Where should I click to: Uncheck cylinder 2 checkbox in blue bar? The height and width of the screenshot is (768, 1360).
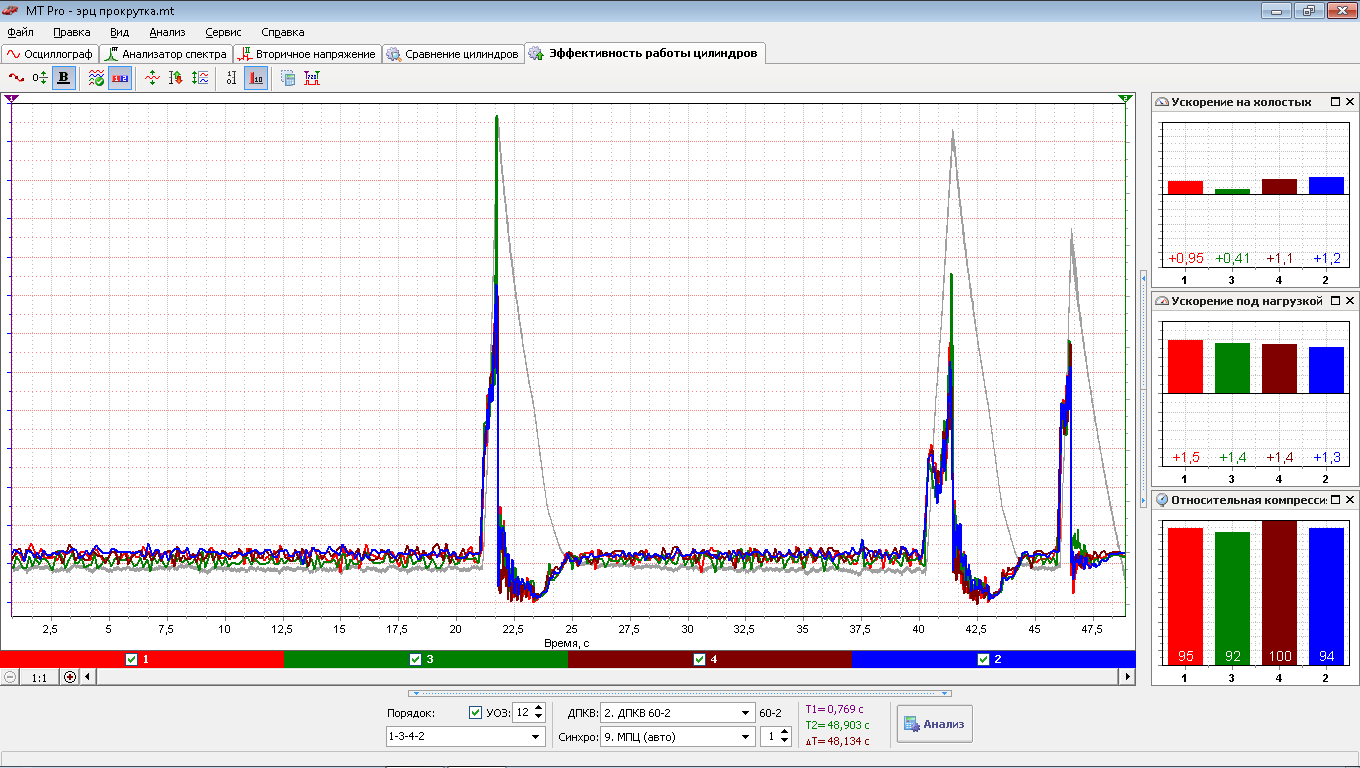click(x=983, y=659)
